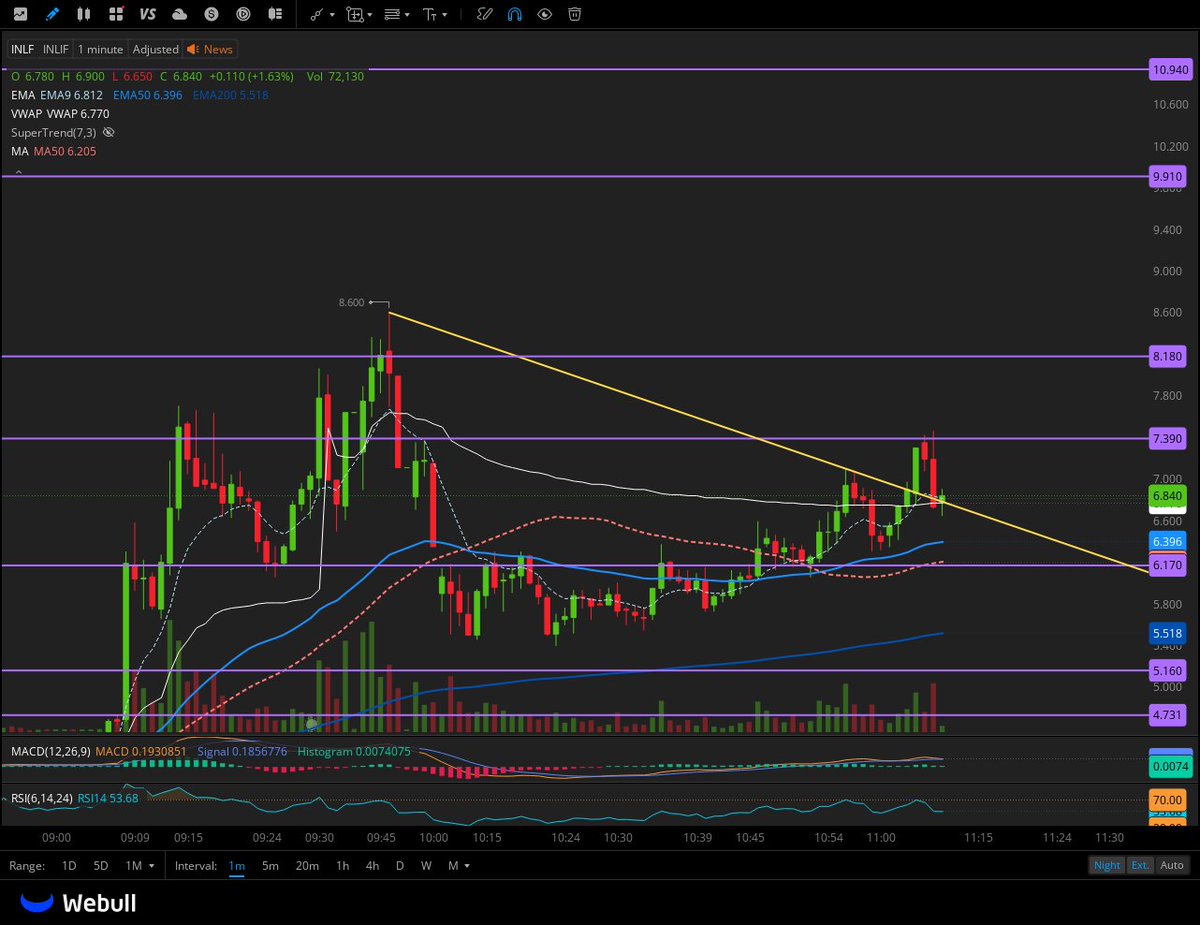
Task: Open the 1 minute interval selector
Action: 100,49
